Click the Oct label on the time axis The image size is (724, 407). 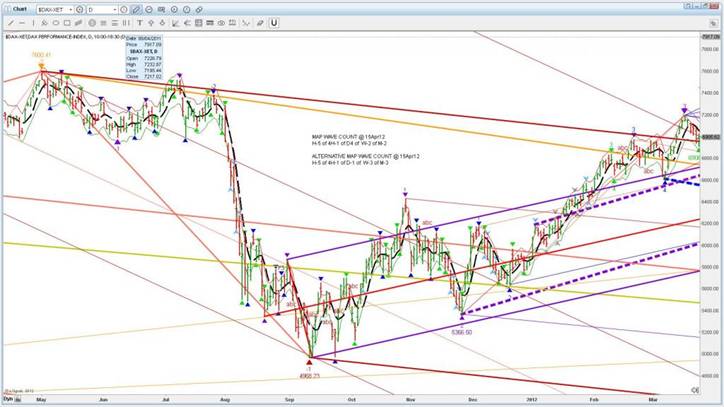350,397
